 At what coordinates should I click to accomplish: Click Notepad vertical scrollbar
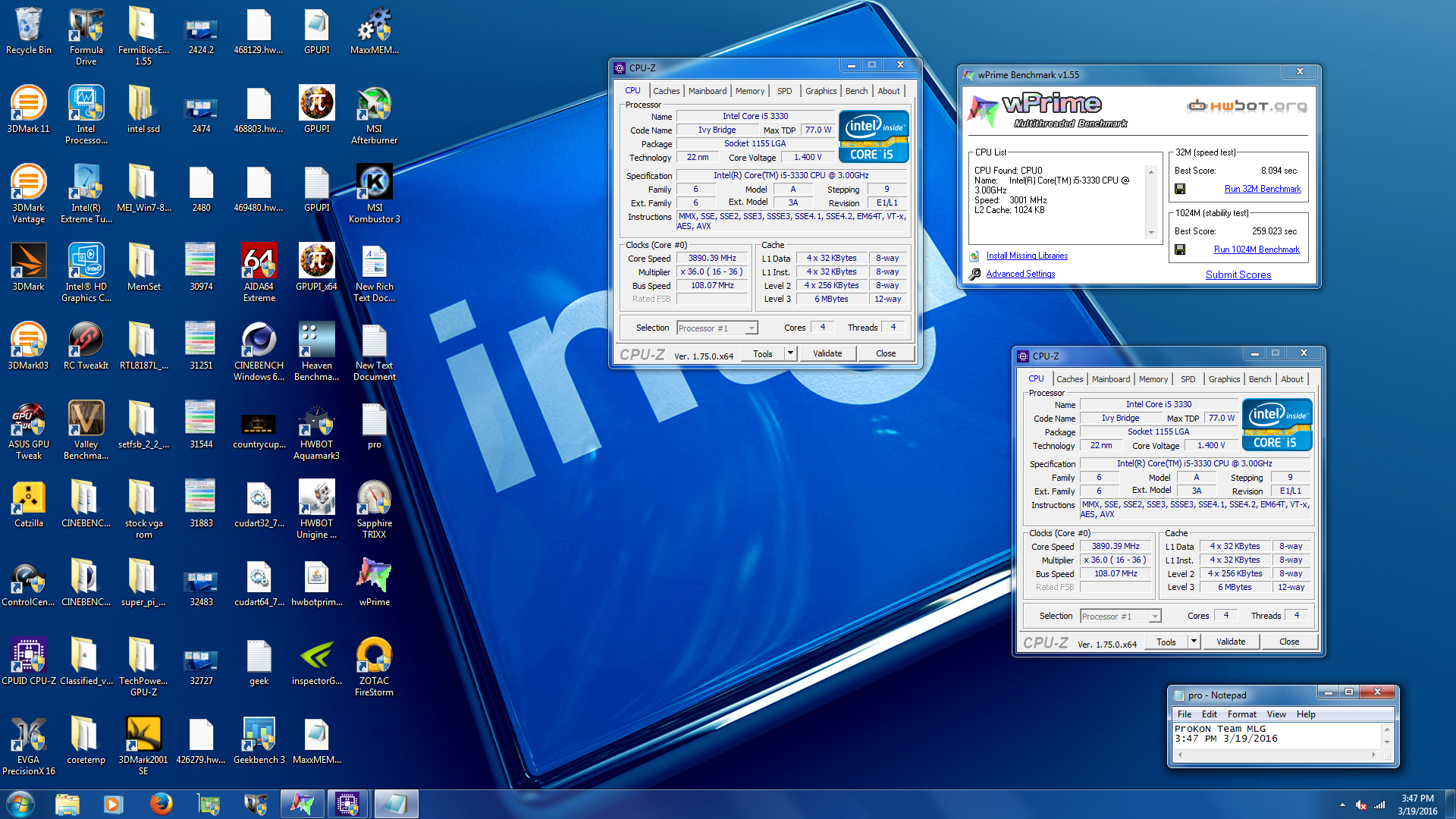point(1387,736)
